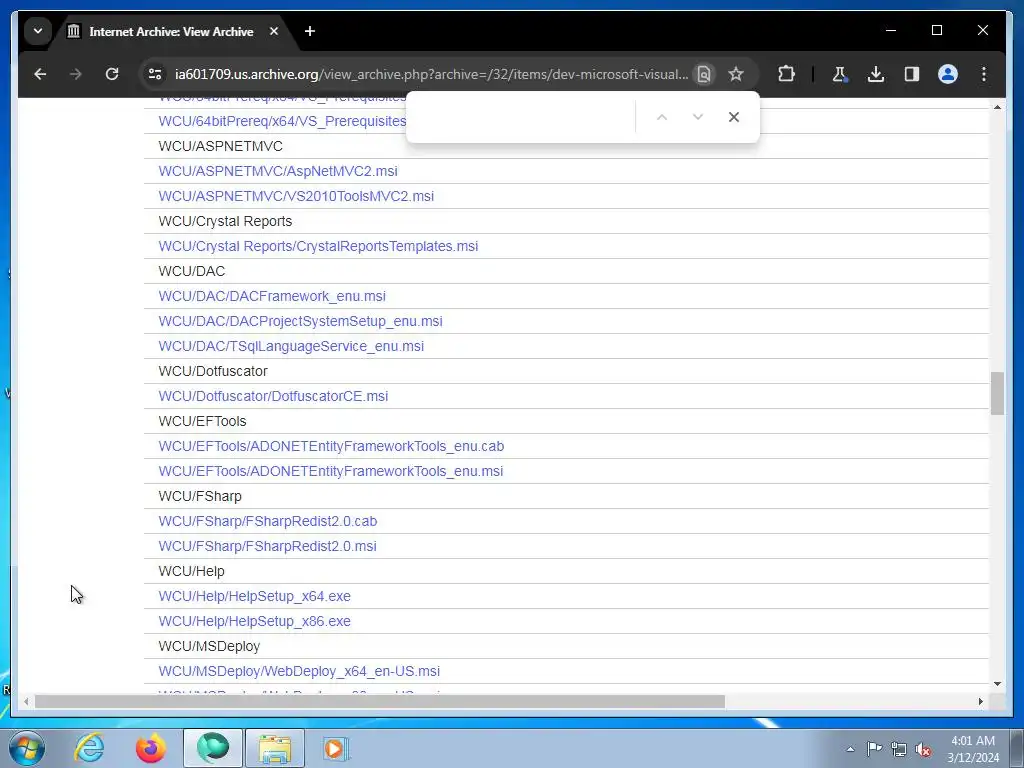This screenshot has height=768, width=1024.
Task: Focus the find-in-page text field
Action: click(x=522, y=117)
